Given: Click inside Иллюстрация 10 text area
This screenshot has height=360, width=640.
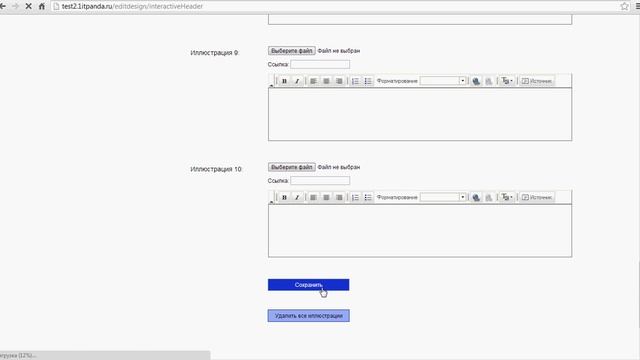Looking at the screenshot, I should coord(420,231).
